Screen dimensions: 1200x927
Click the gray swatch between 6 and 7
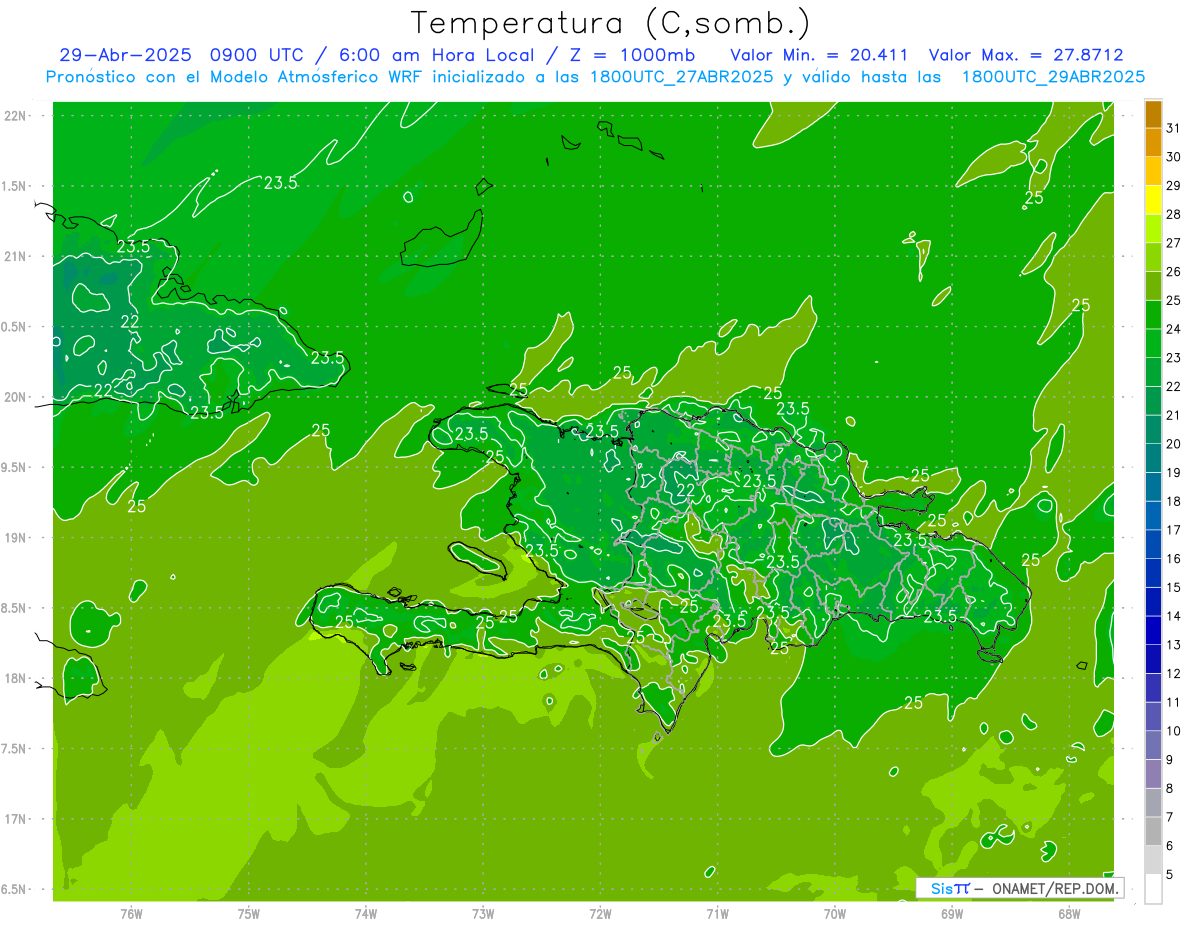[x=1153, y=831]
